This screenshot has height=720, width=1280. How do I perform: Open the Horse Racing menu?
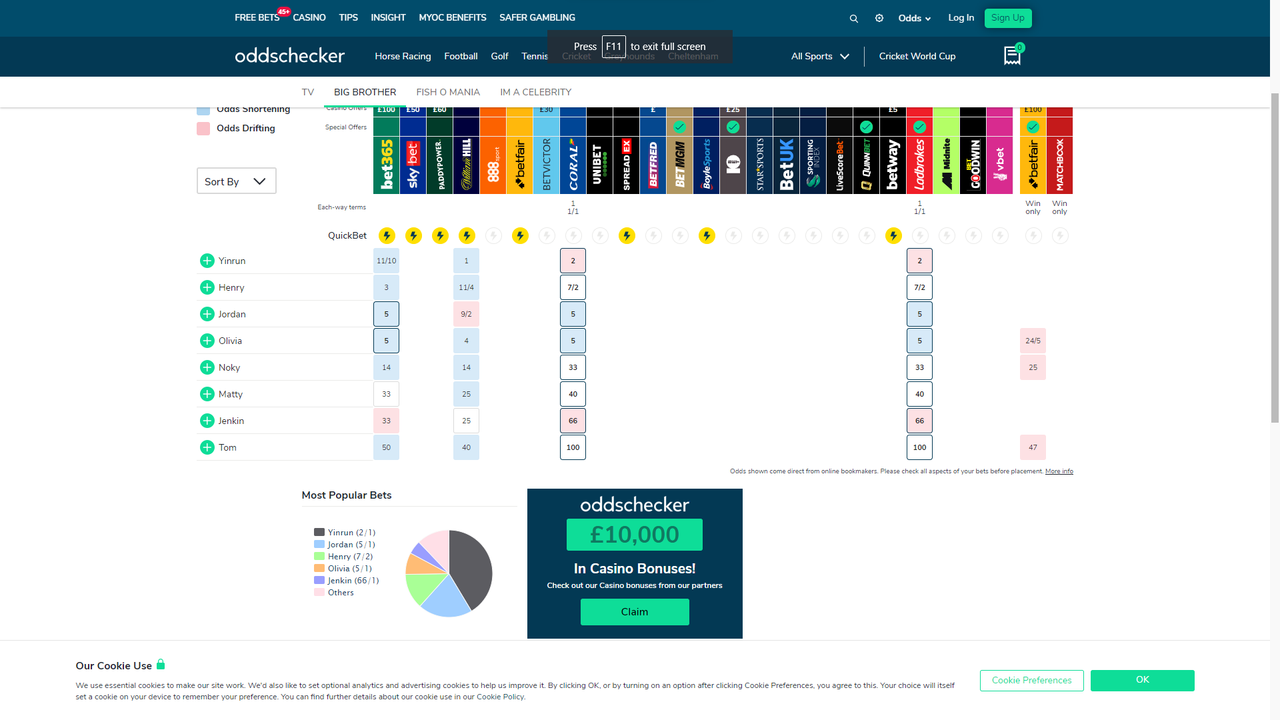(403, 56)
